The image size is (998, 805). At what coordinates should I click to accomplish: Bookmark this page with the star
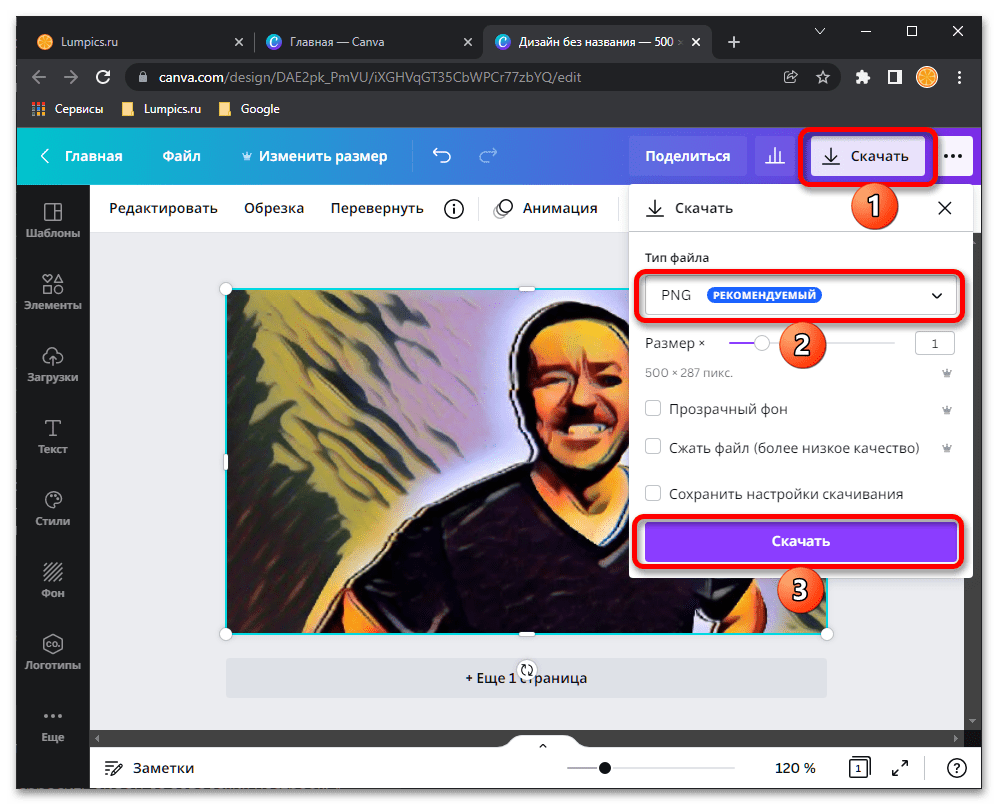[x=823, y=77]
